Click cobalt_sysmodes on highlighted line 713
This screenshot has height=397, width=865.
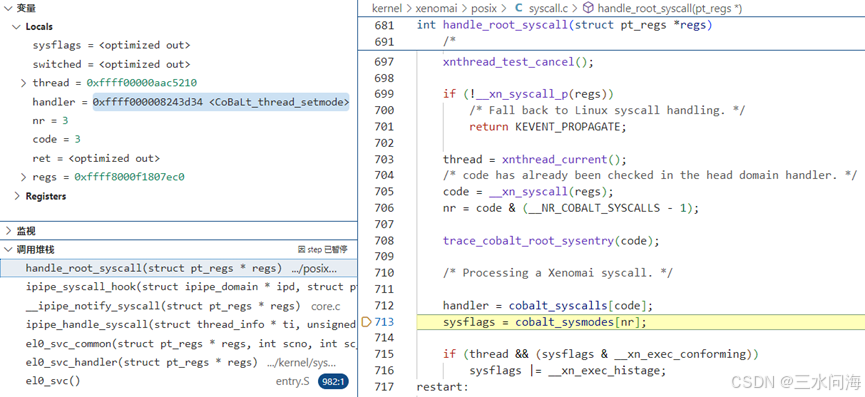tap(564, 322)
